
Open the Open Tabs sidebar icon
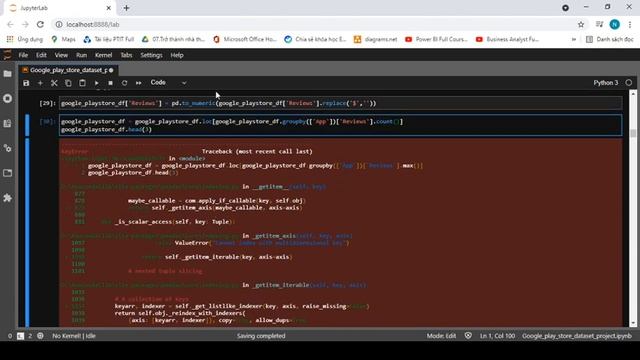coord(7,173)
